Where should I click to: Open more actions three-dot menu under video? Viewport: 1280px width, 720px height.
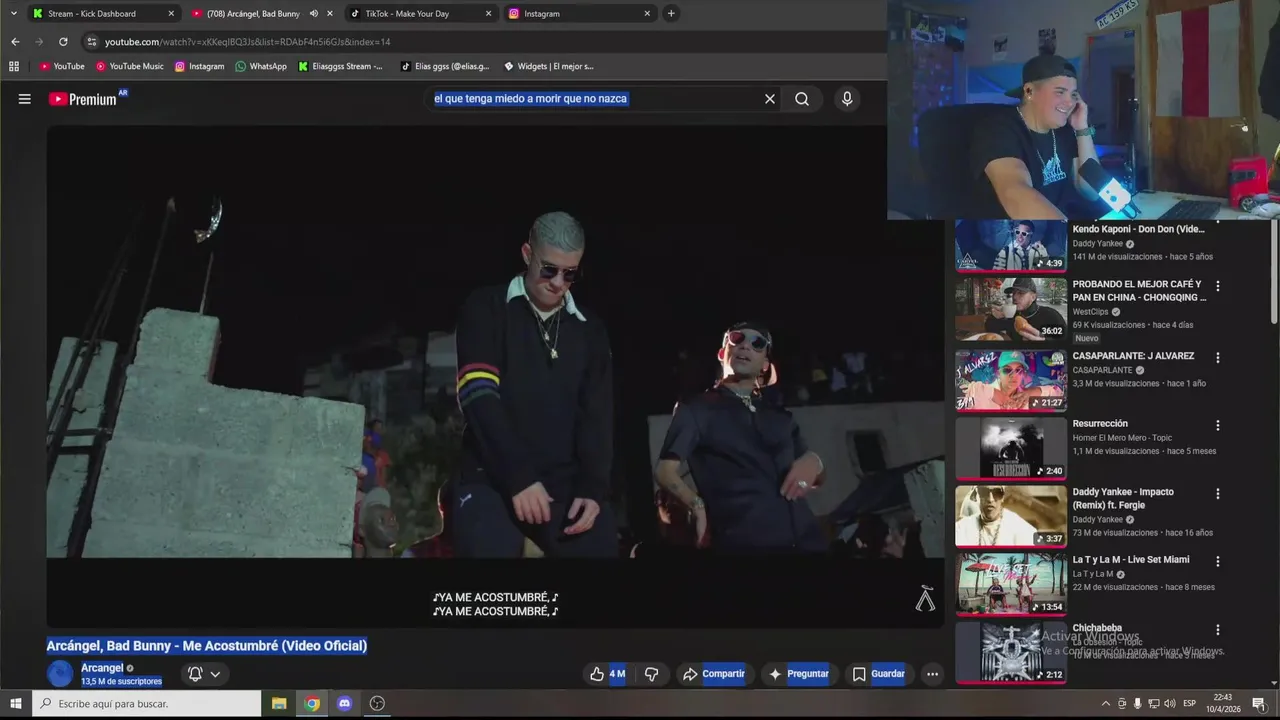[932, 674]
